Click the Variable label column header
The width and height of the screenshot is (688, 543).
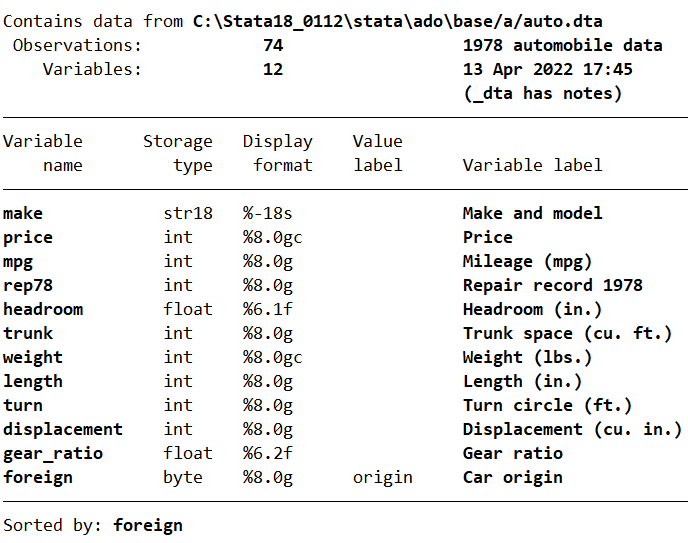532,165
